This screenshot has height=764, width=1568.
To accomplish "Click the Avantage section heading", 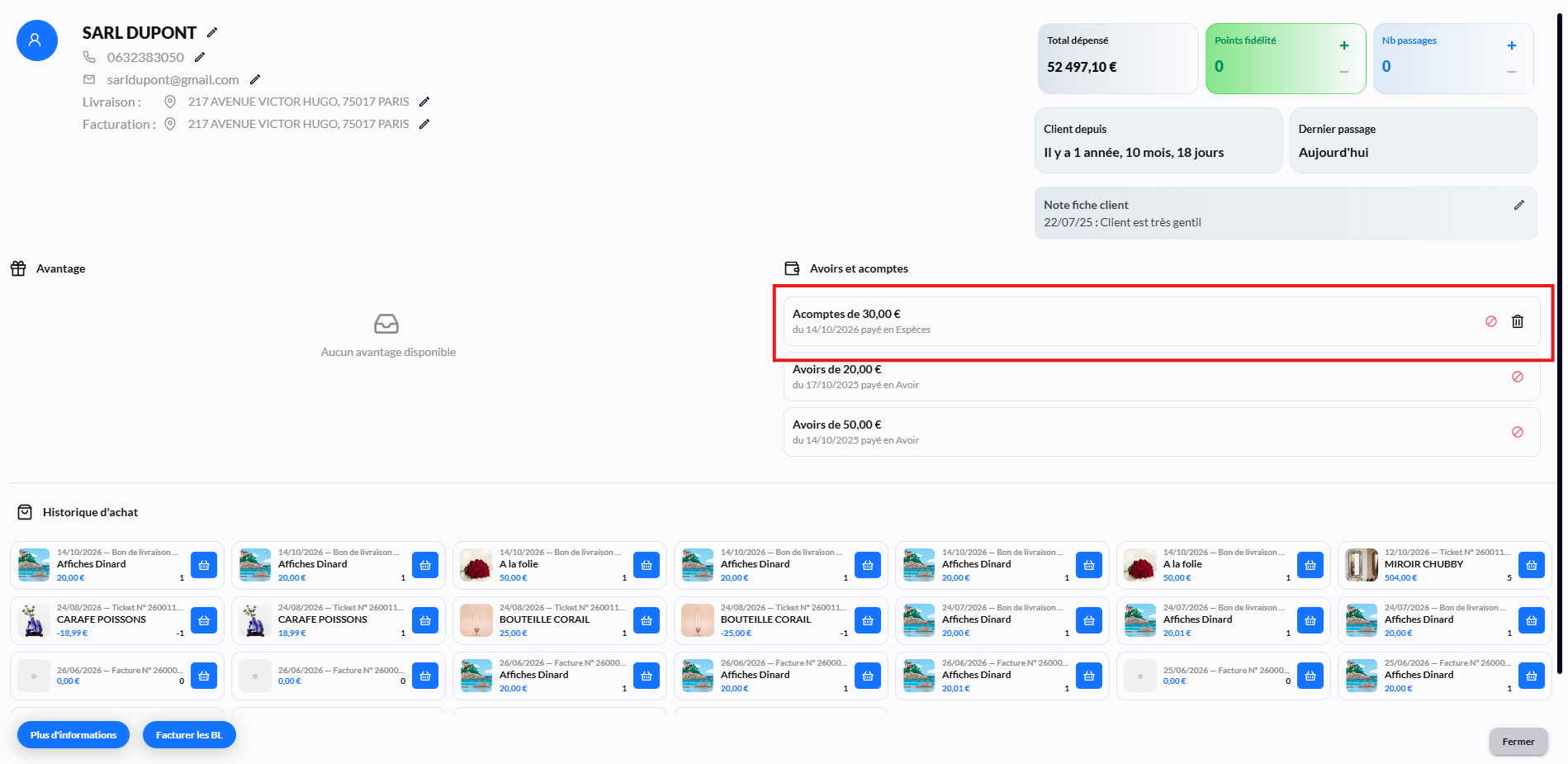I will [x=60, y=268].
